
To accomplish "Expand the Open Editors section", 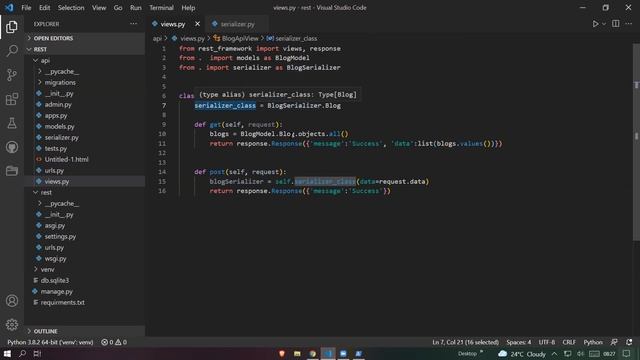I will tap(85, 38).
